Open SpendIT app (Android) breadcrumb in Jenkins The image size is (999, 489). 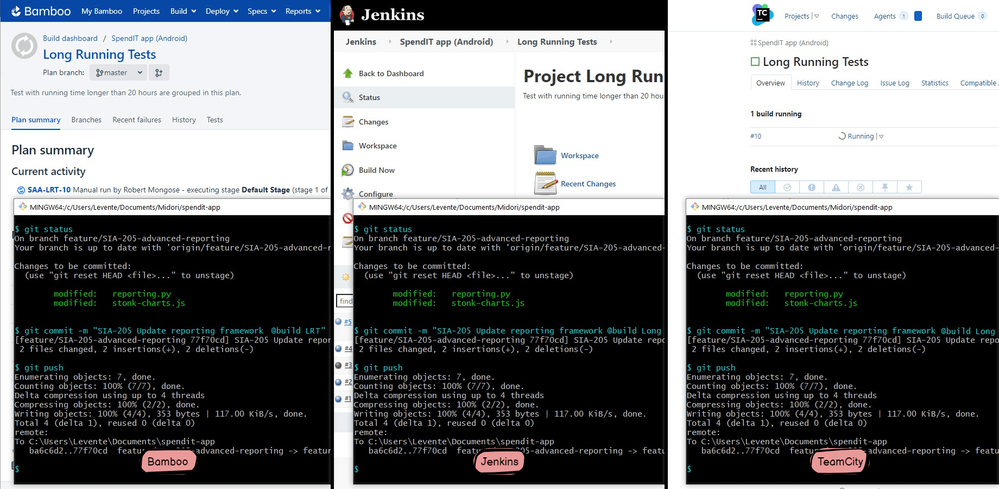point(446,42)
